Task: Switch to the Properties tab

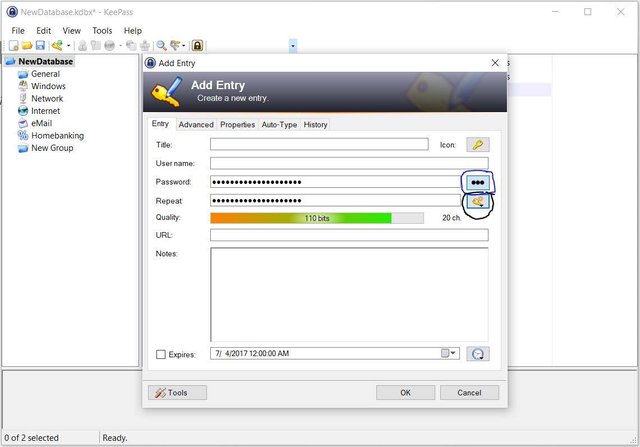Action: coord(238,125)
